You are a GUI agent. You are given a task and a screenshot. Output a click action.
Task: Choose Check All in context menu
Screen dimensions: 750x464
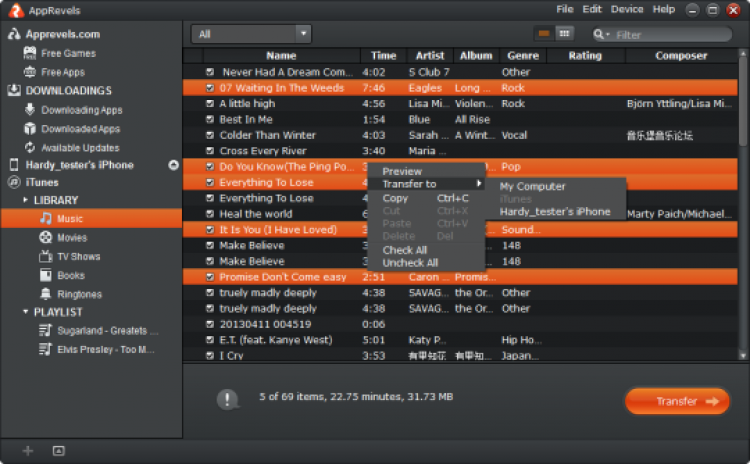426,250
